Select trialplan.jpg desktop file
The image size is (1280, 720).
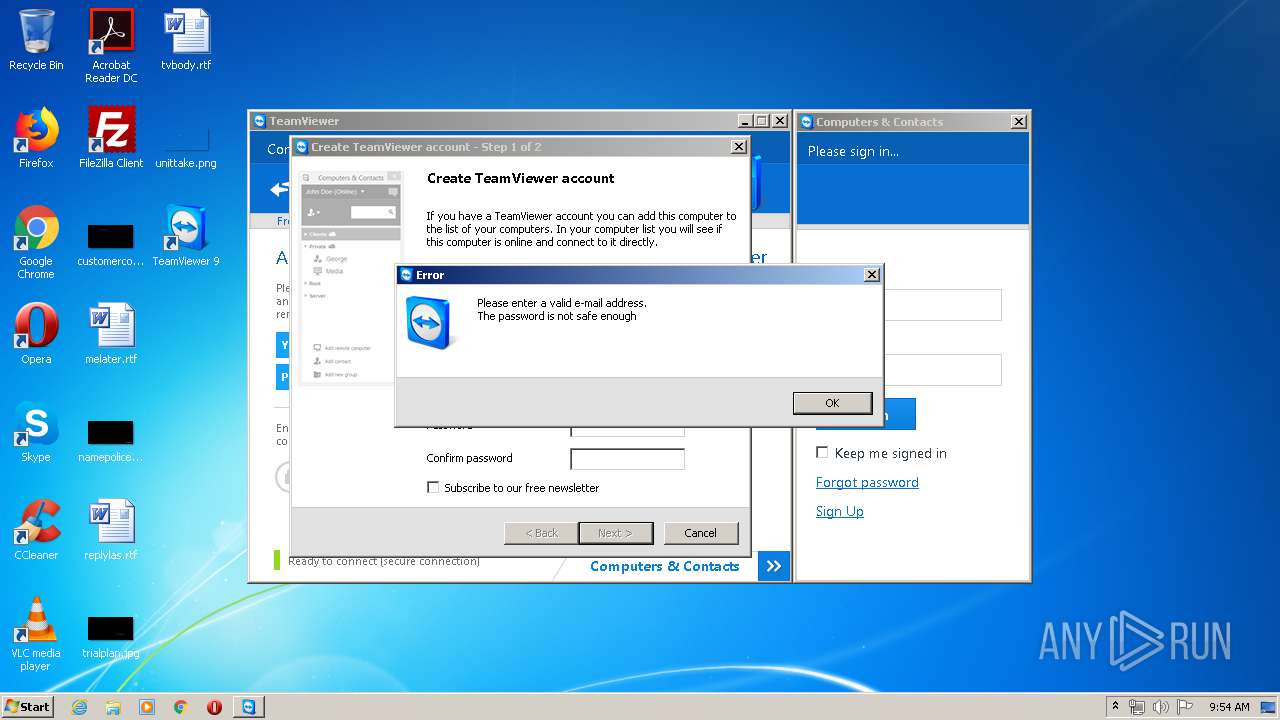tap(111, 637)
